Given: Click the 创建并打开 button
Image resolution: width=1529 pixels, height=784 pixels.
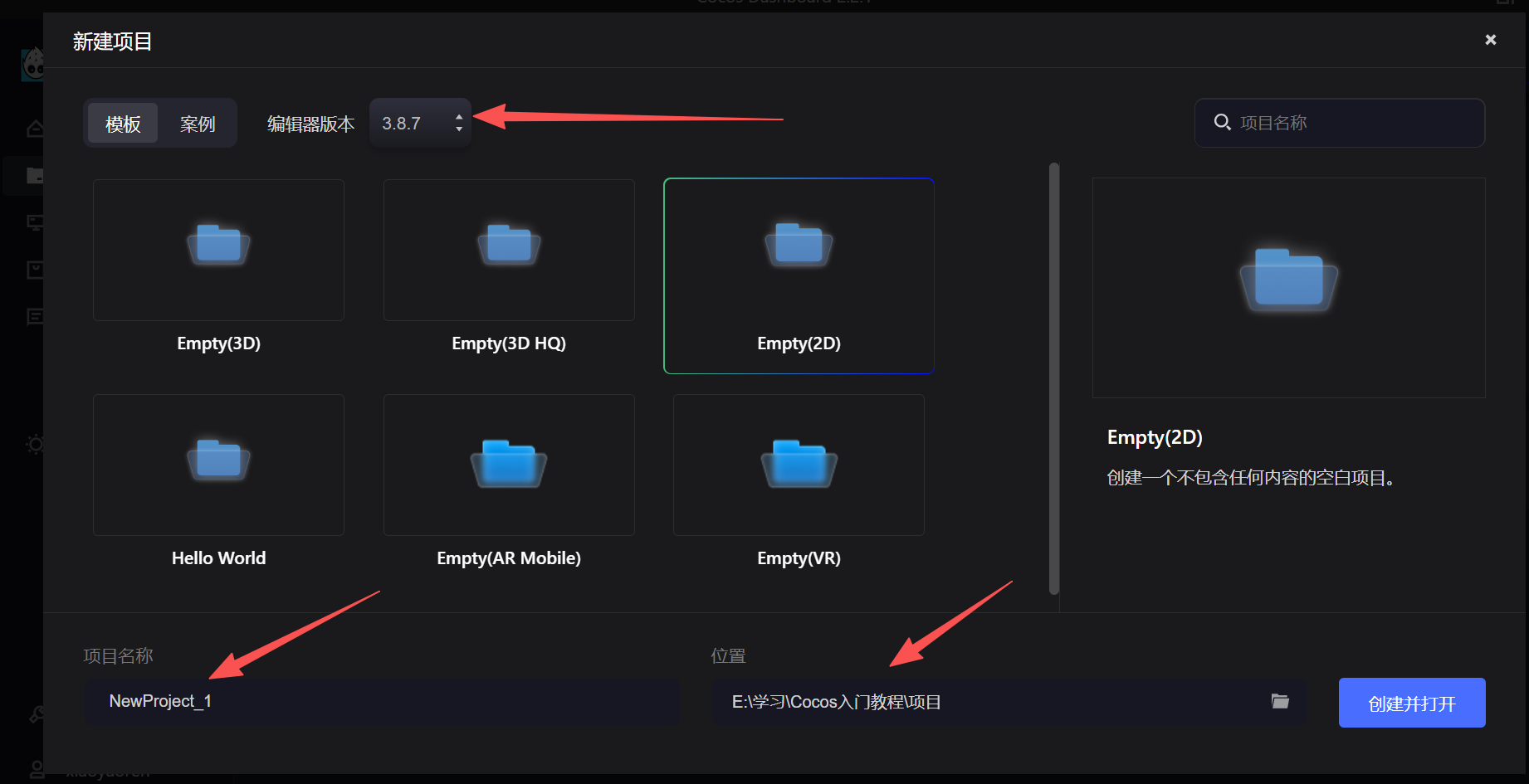Looking at the screenshot, I should (1412, 703).
